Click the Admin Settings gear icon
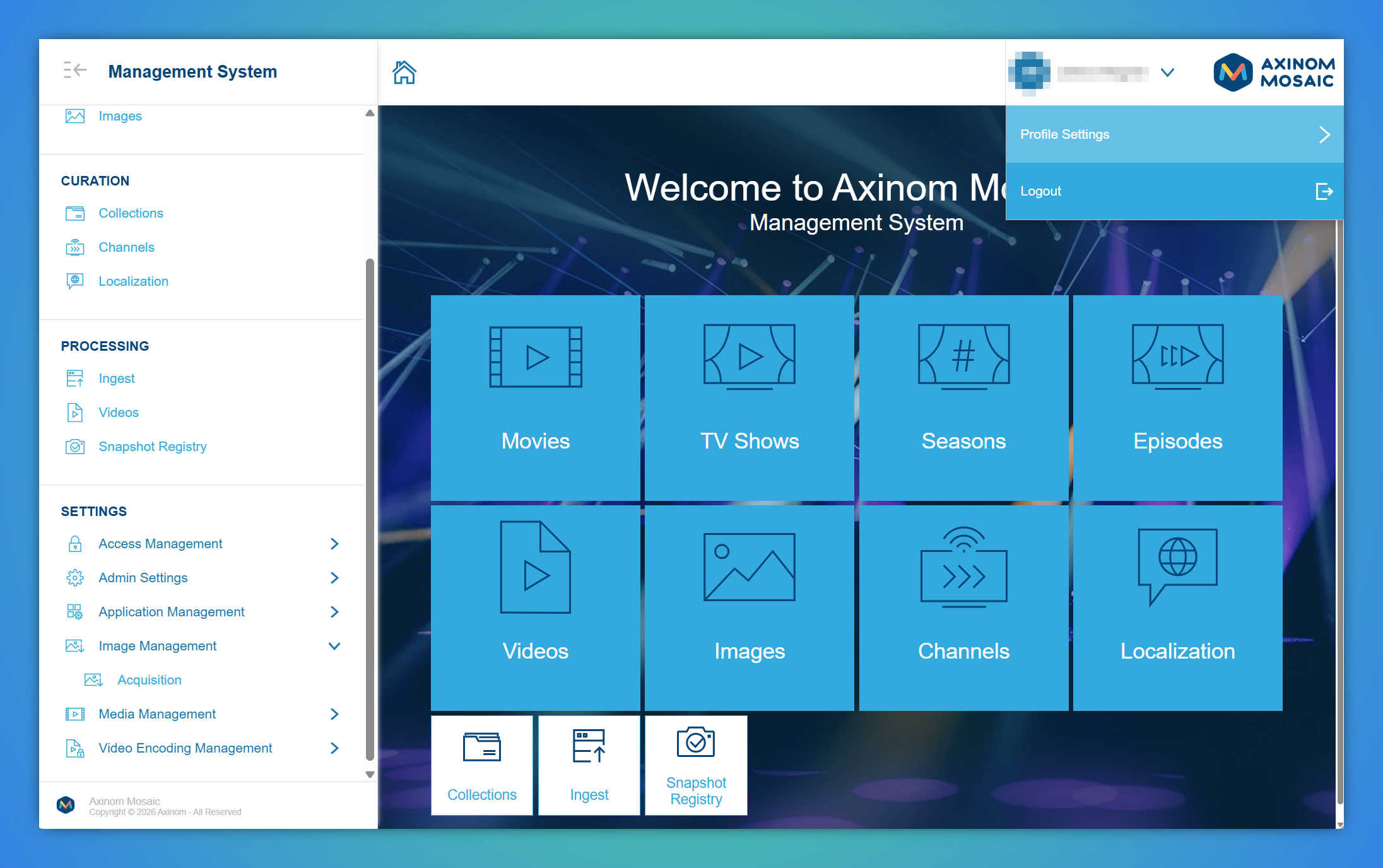 pyautogui.click(x=75, y=578)
